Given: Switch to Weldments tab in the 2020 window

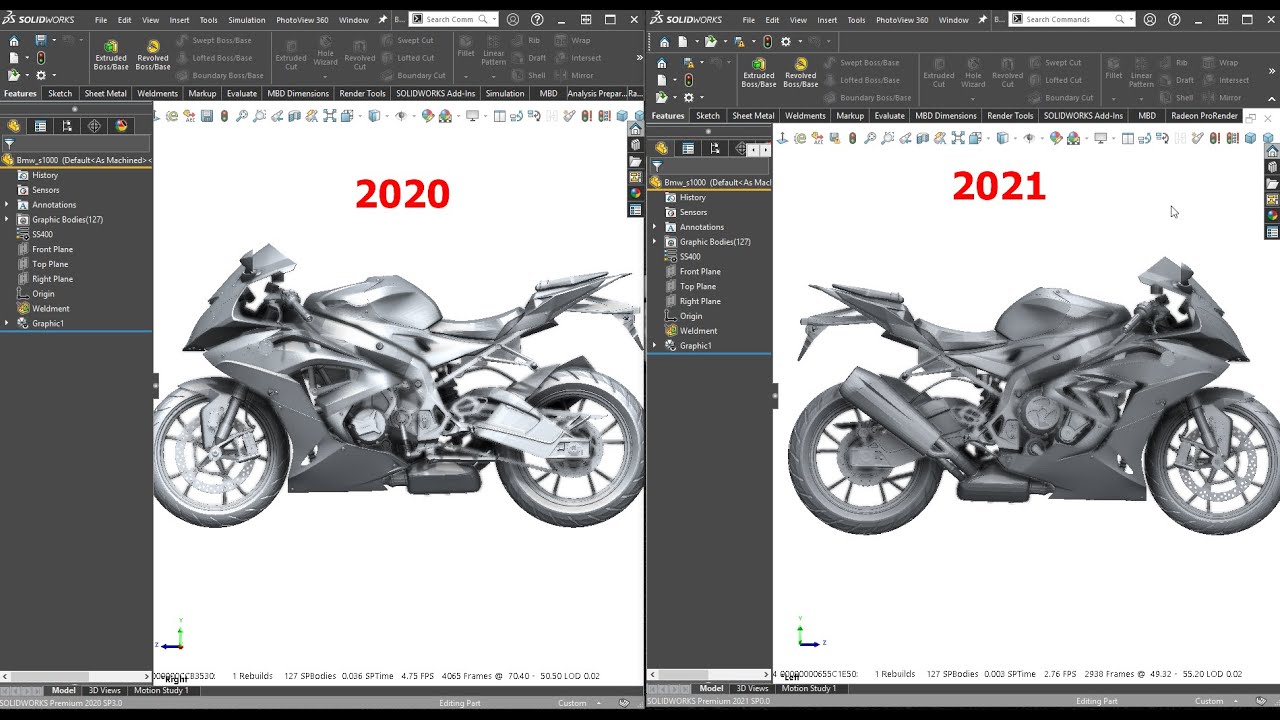Looking at the screenshot, I should [157, 93].
